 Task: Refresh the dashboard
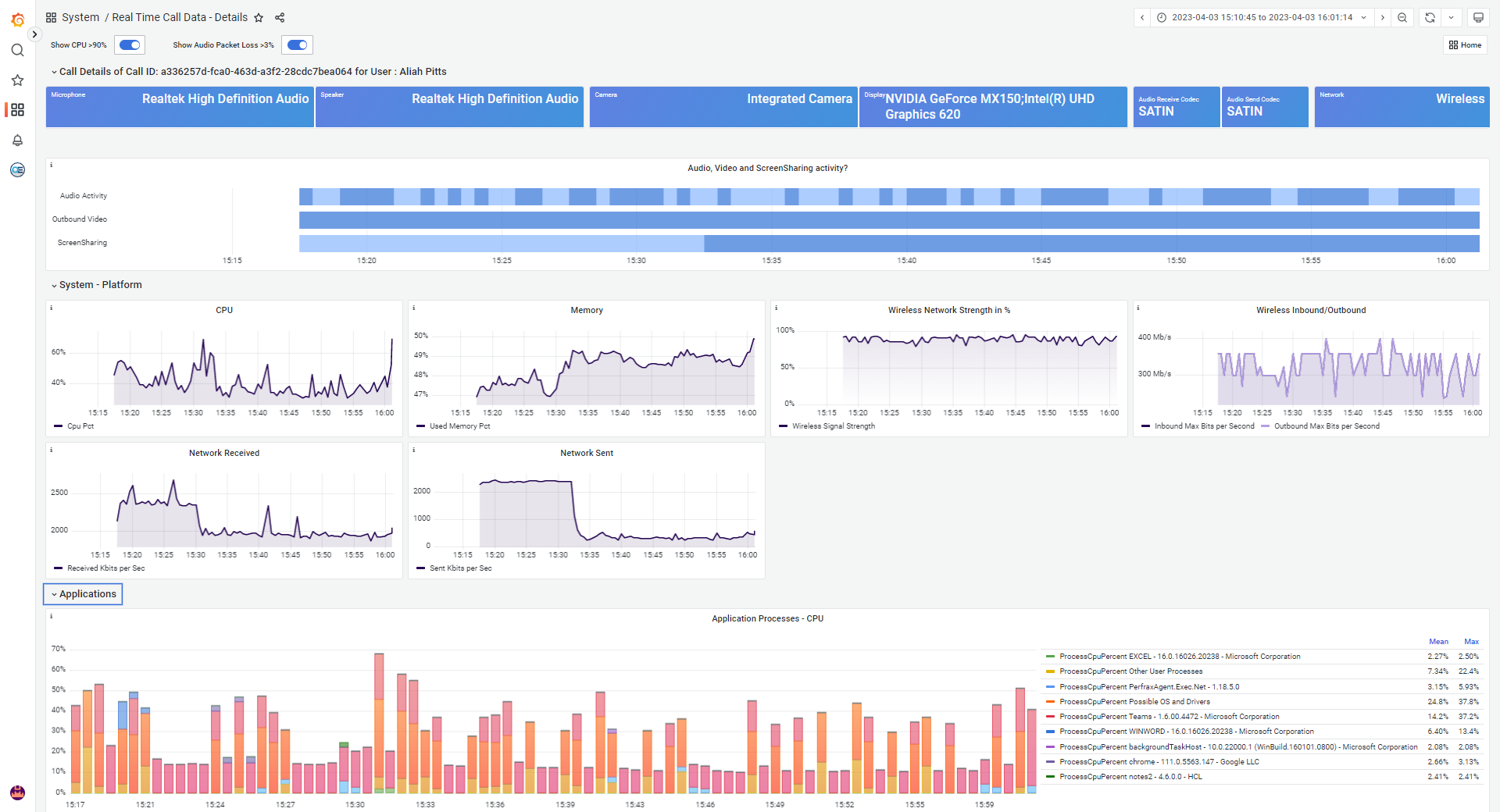click(x=1430, y=17)
